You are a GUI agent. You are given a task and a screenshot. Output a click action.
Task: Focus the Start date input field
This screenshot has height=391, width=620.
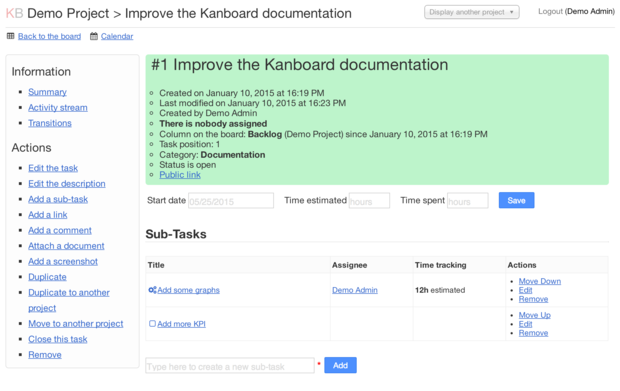click(231, 201)
